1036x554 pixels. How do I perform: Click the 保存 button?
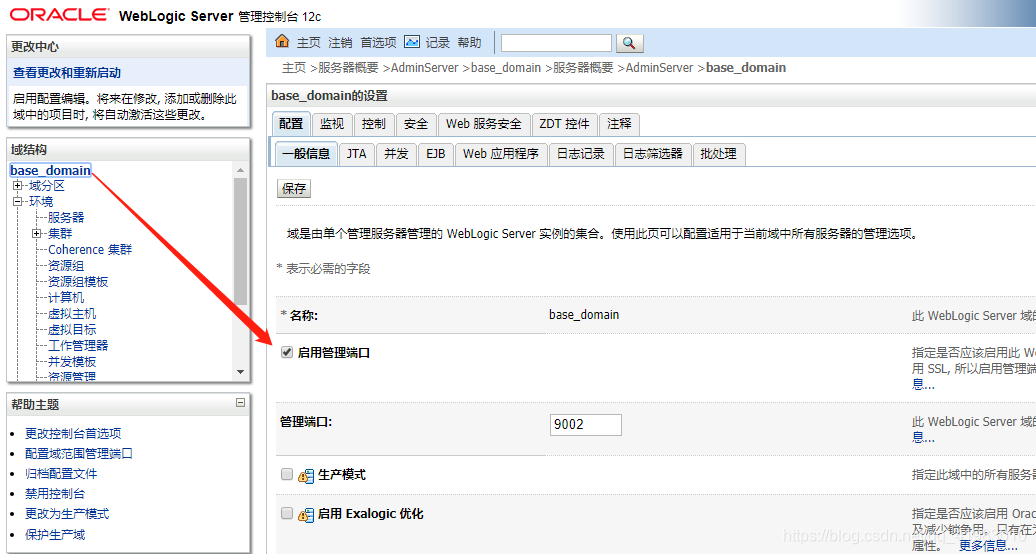pyautogui.click(x=294, y=188)
